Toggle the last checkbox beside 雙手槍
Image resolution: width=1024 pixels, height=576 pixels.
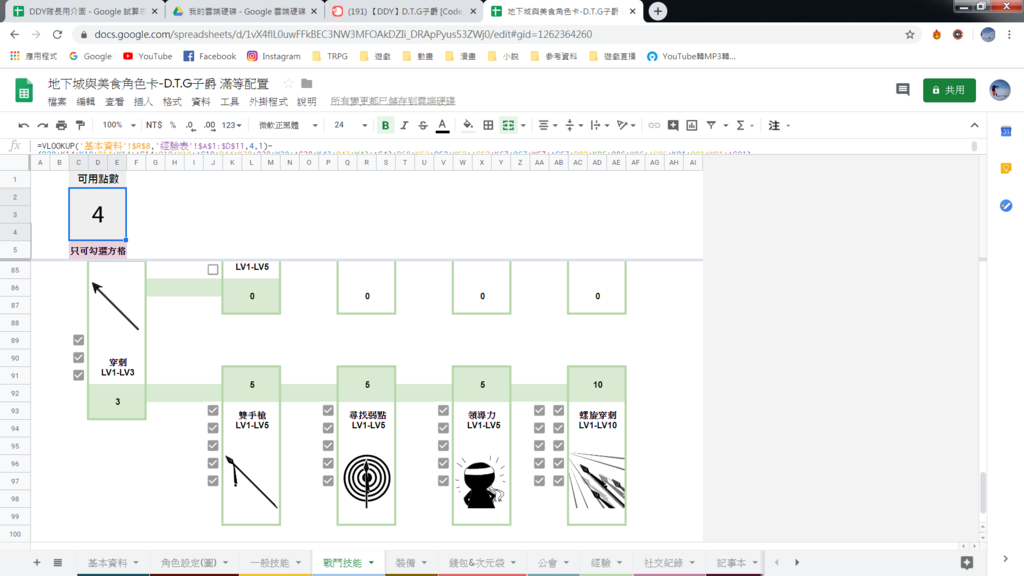(213, 481)
